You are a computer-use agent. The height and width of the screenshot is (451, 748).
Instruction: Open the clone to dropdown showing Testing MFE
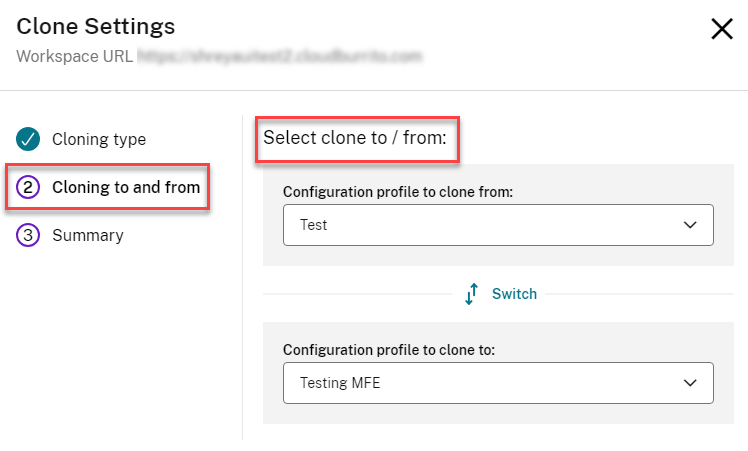coord(497,382)
